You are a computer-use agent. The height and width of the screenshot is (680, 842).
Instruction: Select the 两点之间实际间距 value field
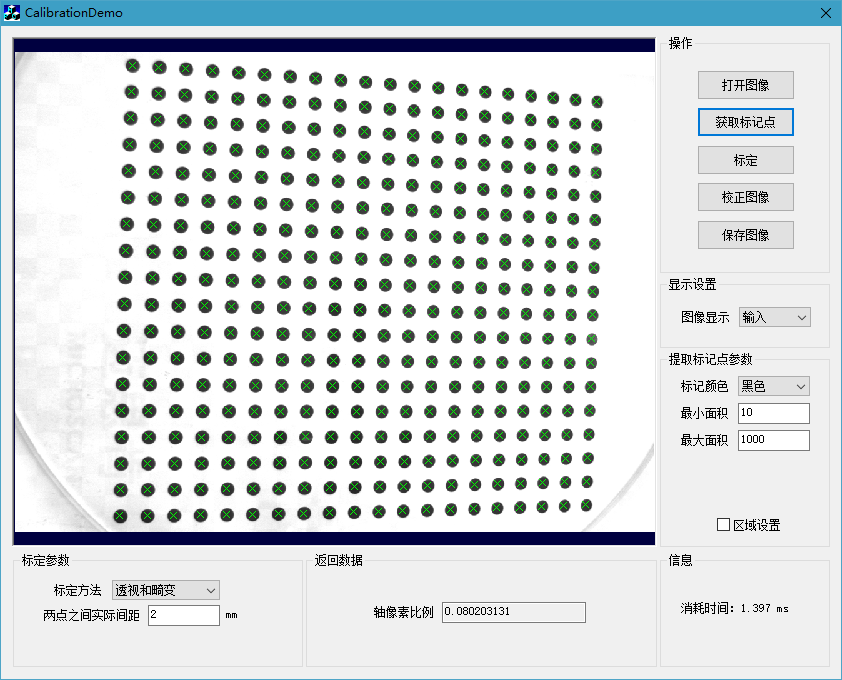184,615
